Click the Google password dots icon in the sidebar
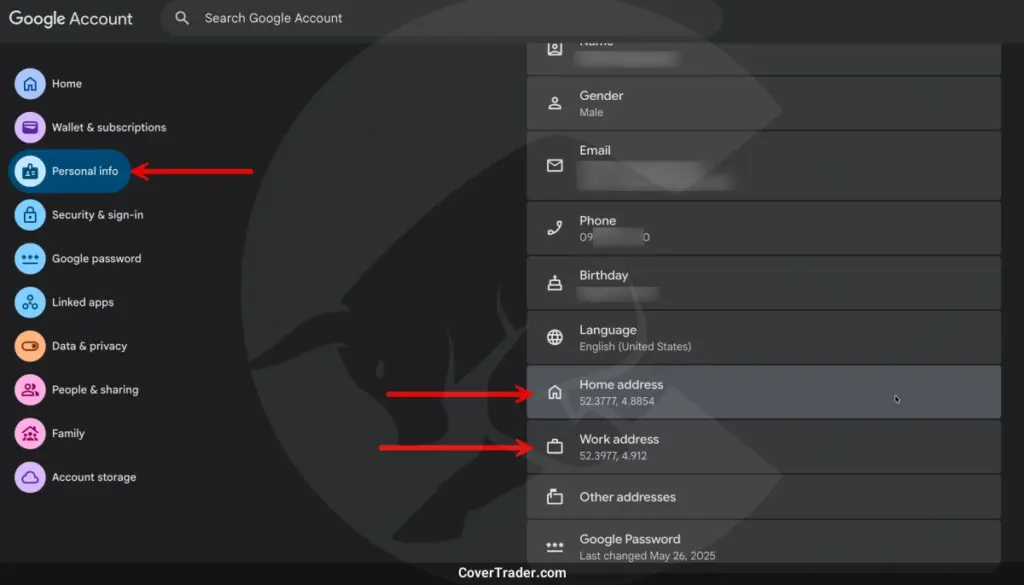 (x=30, y=259)
